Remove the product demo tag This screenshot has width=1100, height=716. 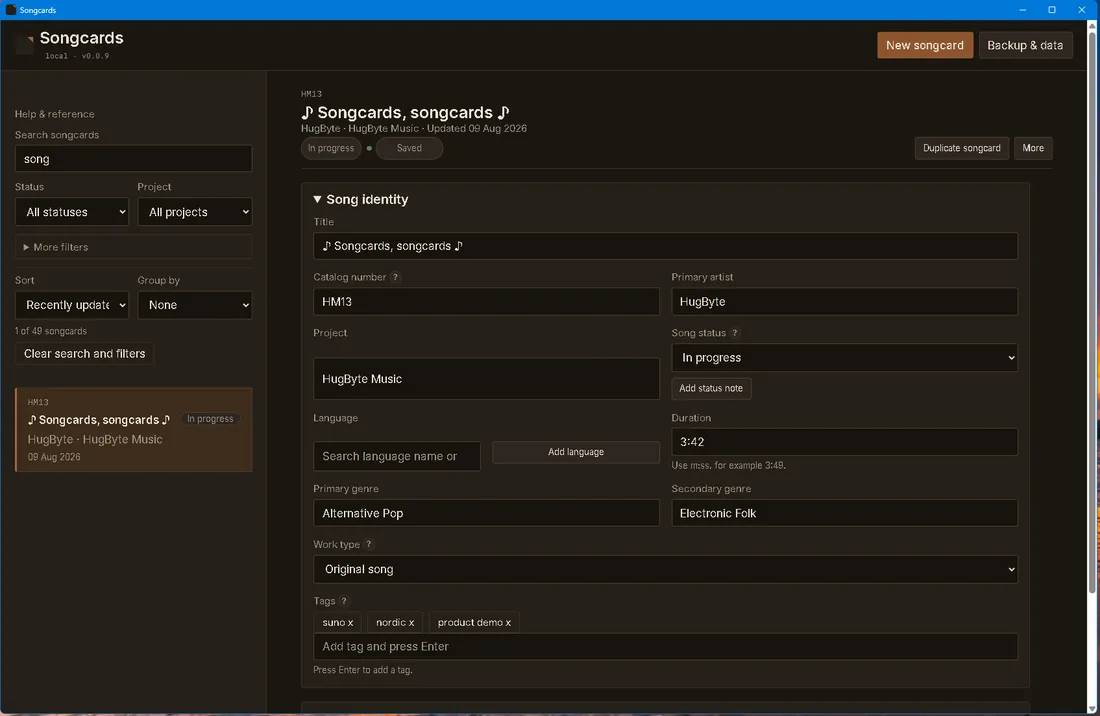click(x=474, y=622)
